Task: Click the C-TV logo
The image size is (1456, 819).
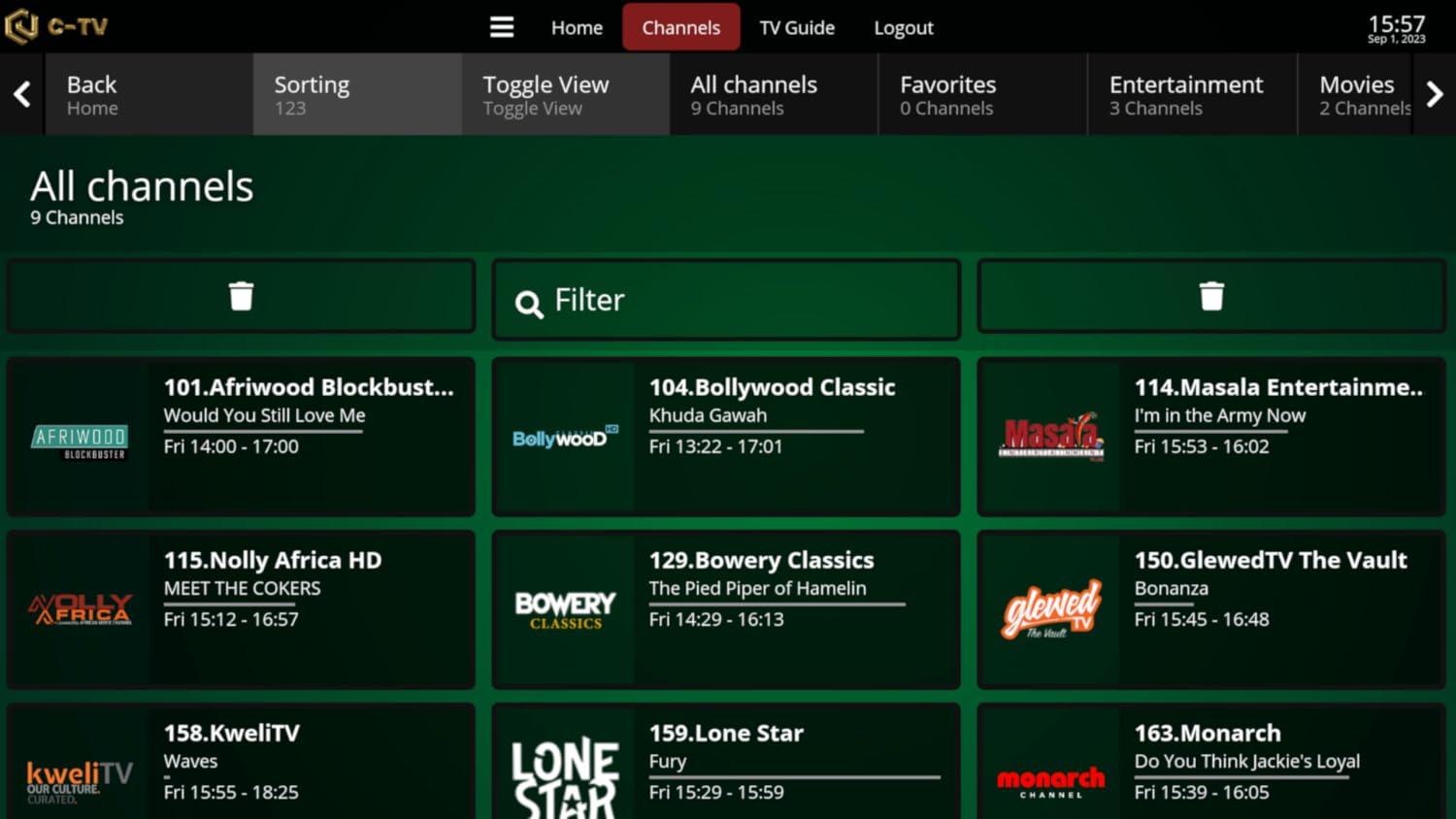Action: click(x=55, y=26)
